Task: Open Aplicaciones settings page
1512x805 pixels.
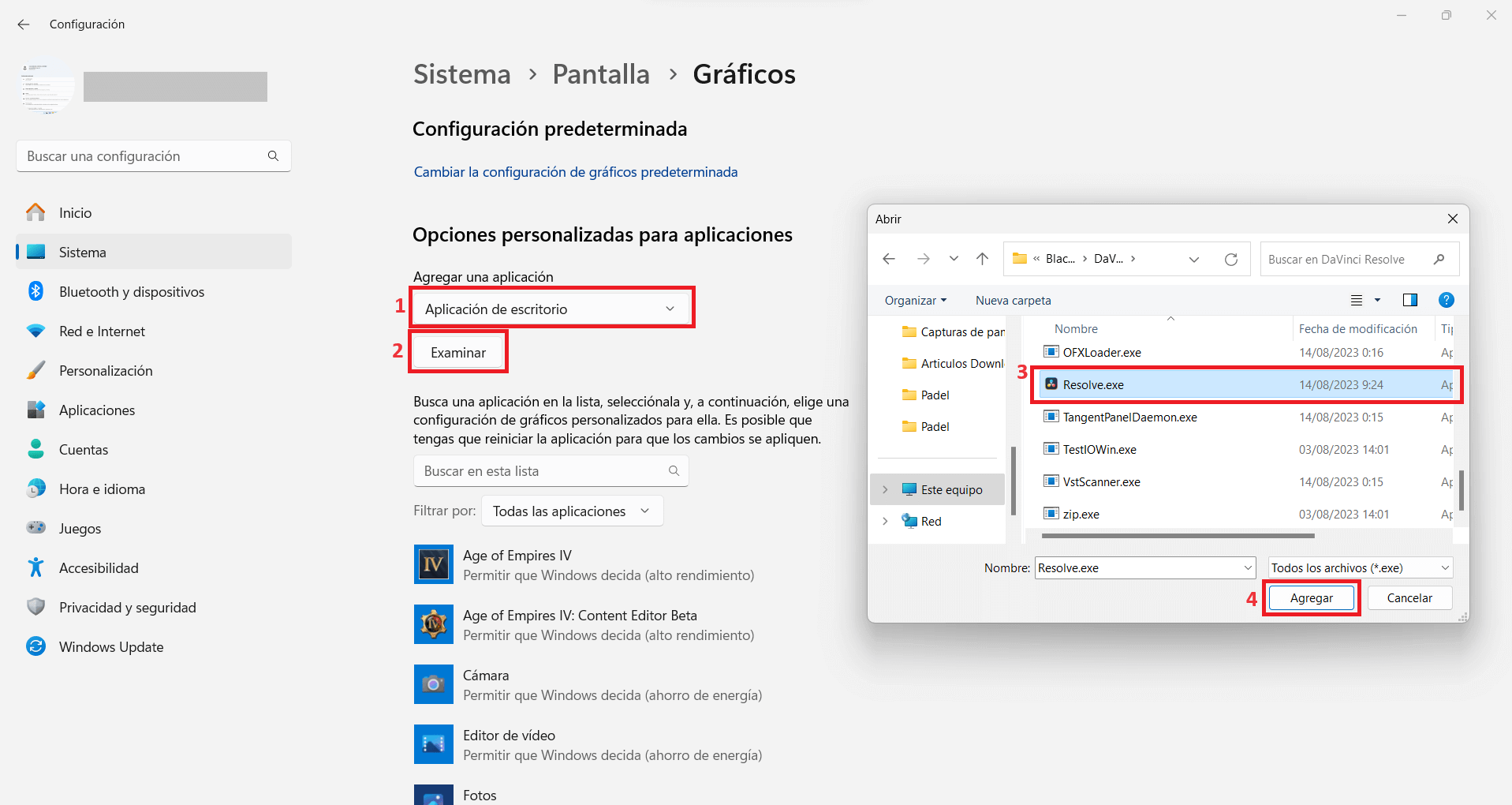Action: [x=154, y=410]
